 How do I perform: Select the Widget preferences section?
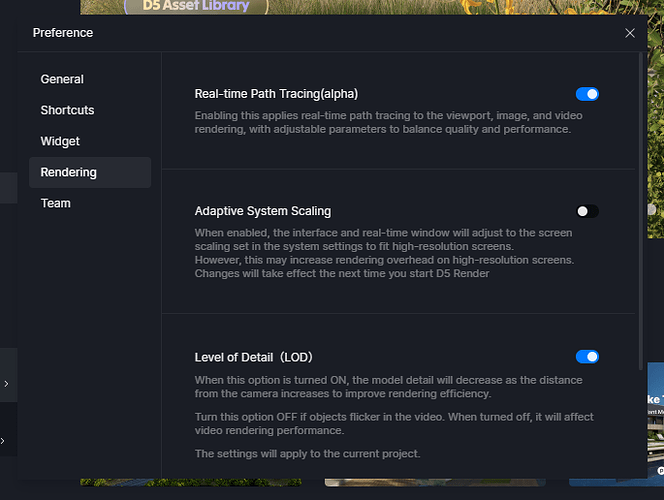coord(60,141)
